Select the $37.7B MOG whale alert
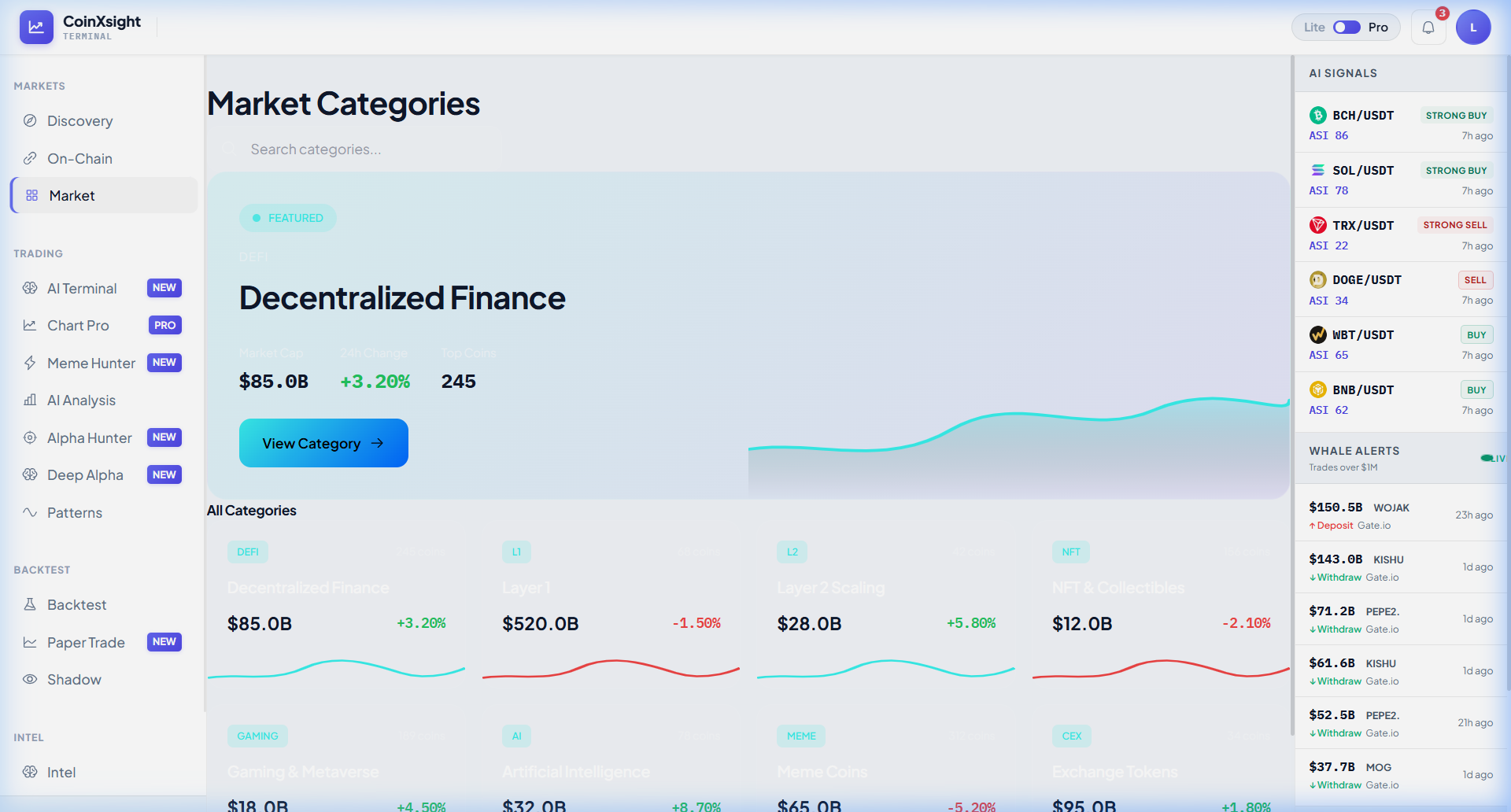 (1401, 775)
